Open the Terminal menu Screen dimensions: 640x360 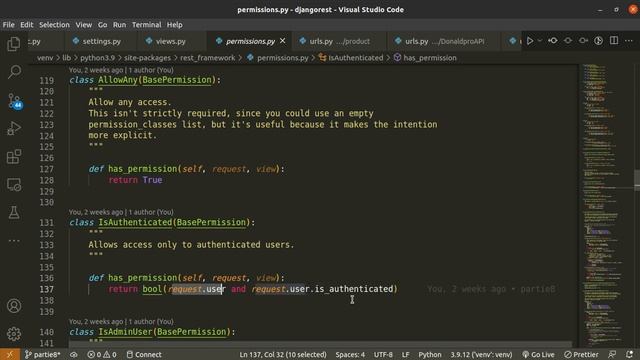tap(147, 25)
